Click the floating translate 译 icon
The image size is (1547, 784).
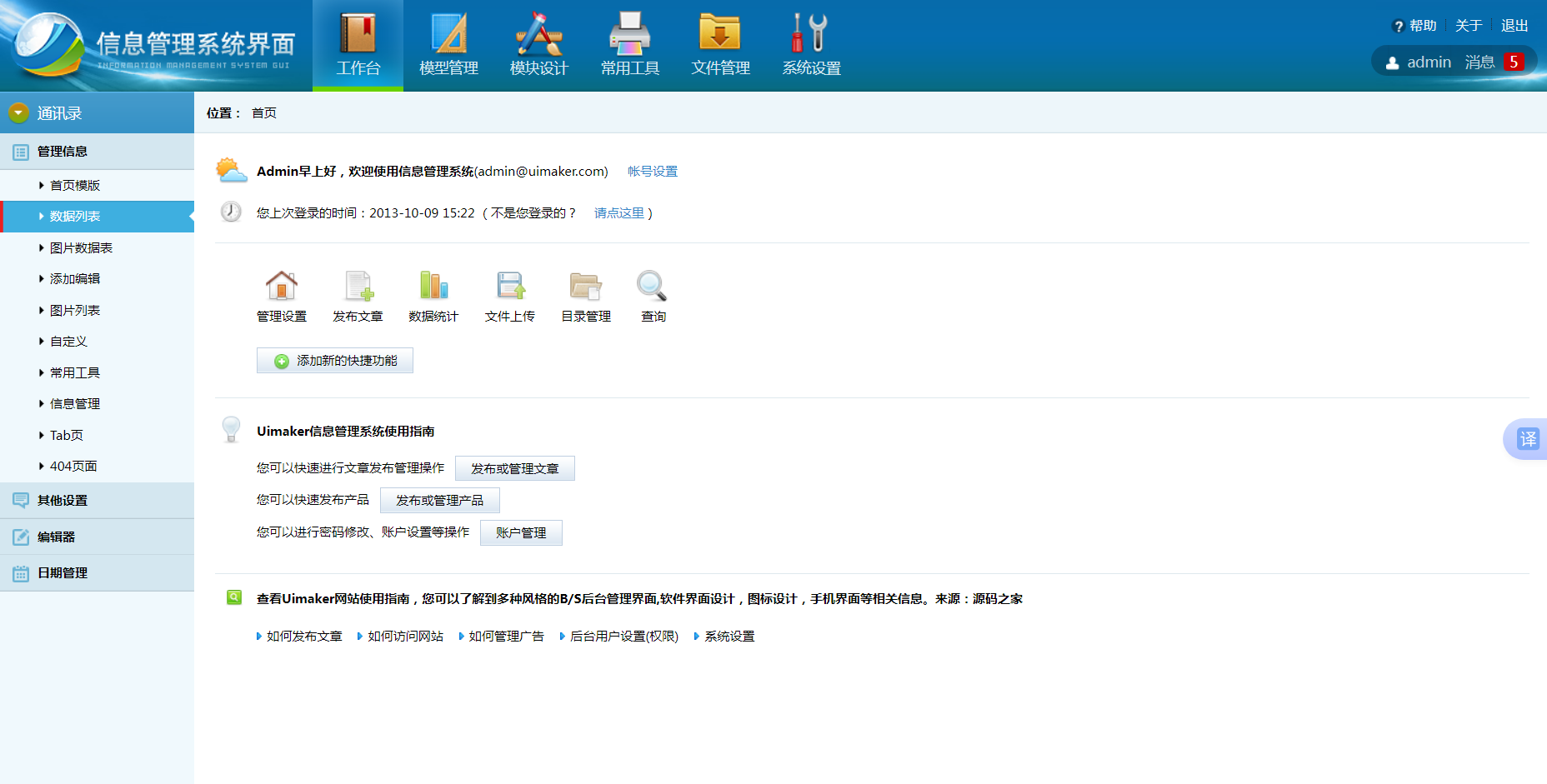[x=1527, y=439]
